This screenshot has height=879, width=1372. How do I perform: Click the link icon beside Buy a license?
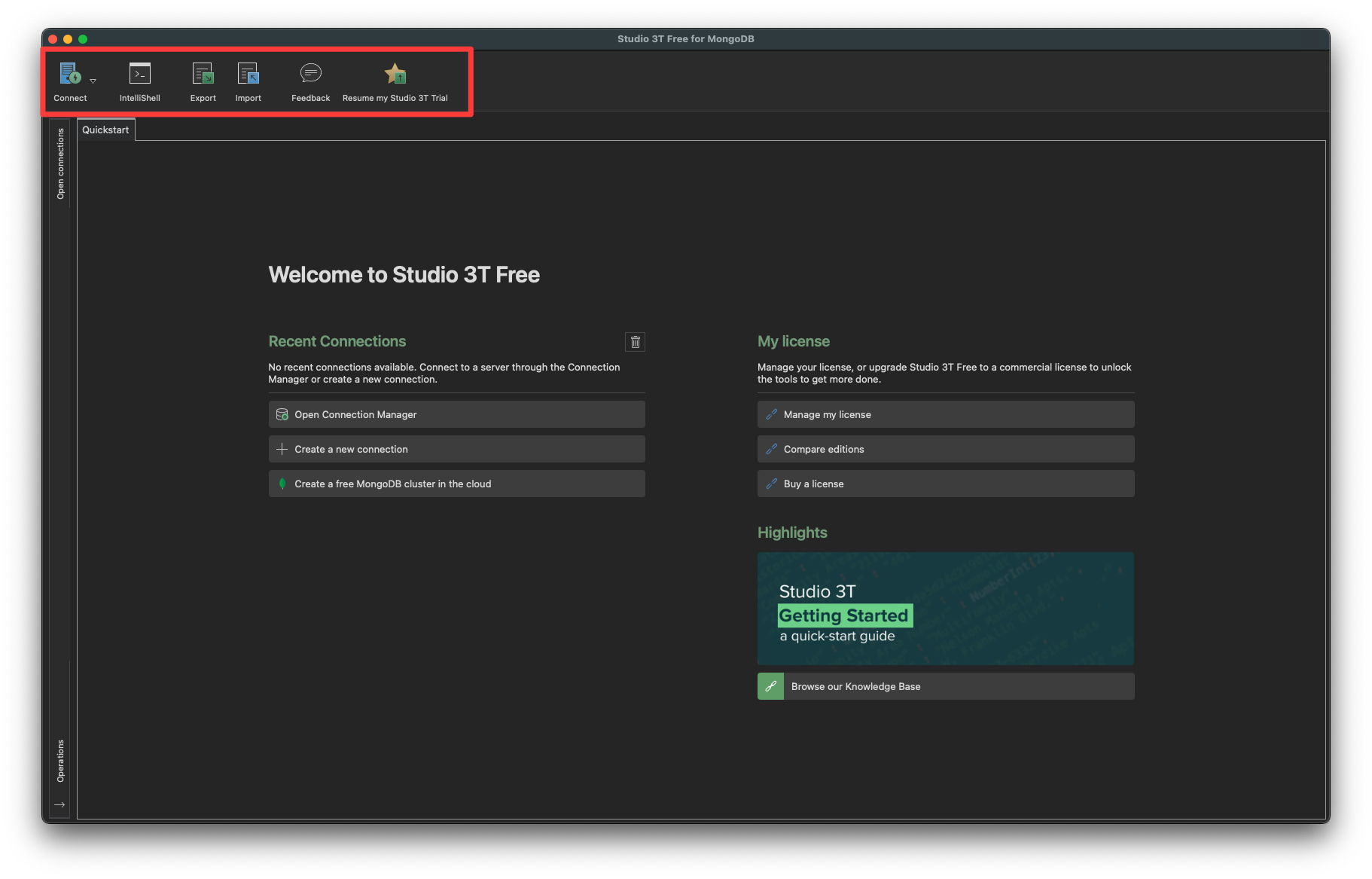click(x=771, y=484)
